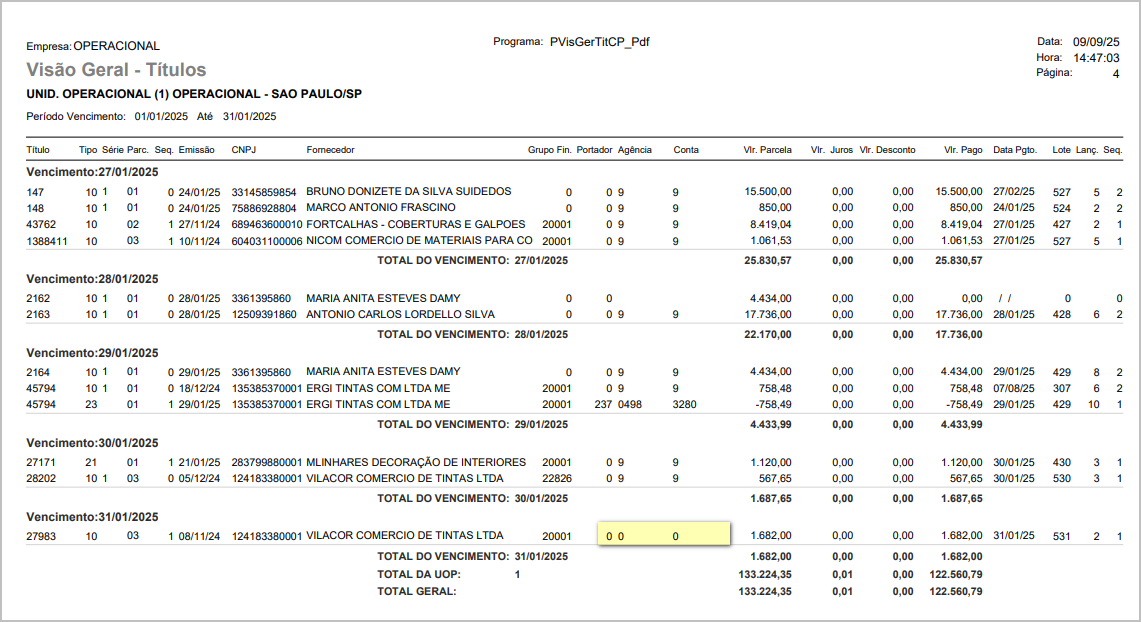The width and height of the screenshot is (1141, 622).
Task: Select supplier BRUNO DONIZETE DA SILVA SUIDEDOS
Action: click(408, 191)
